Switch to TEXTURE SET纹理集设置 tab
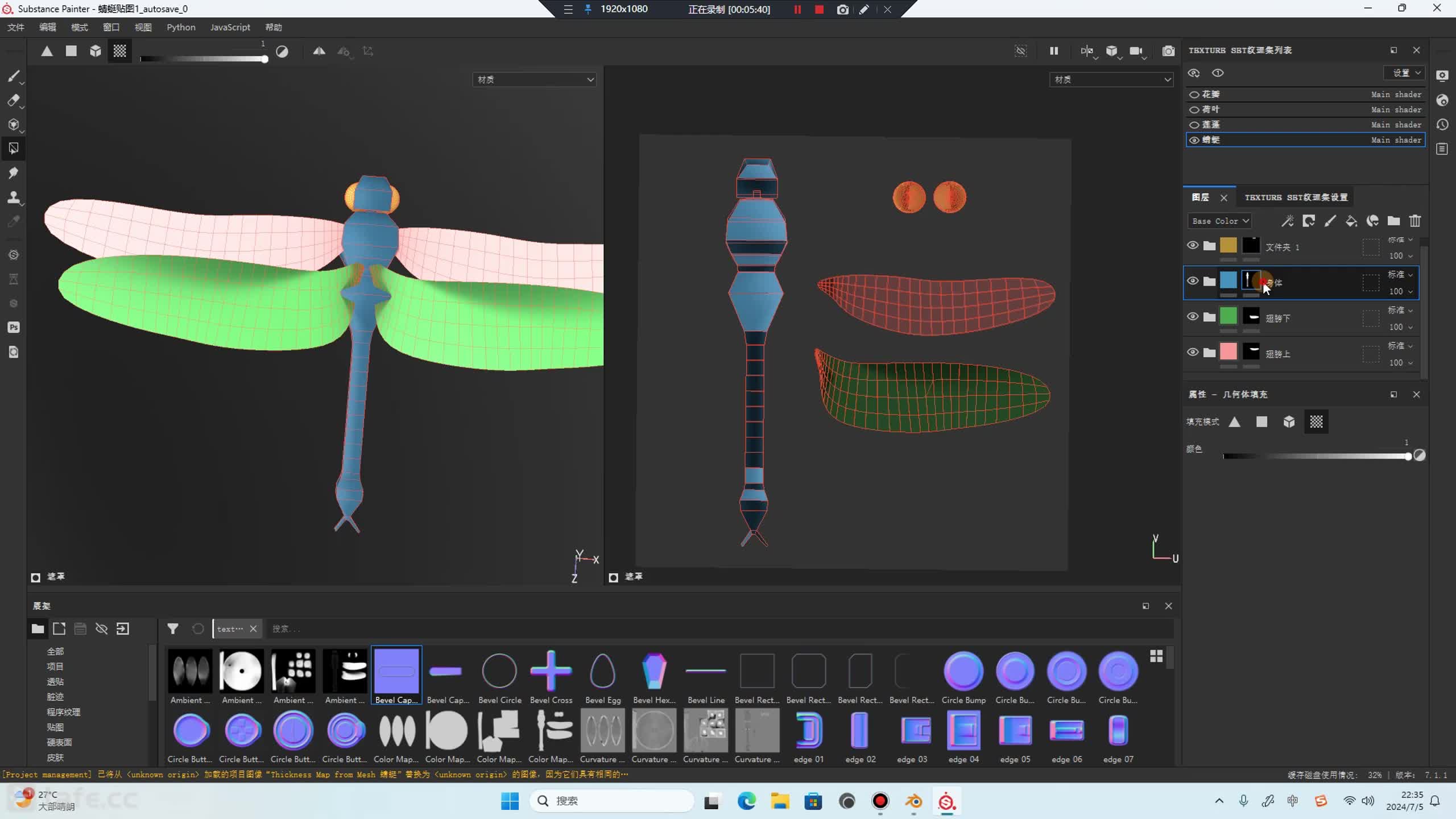Screen dimensions: 1456x819 click(1296, 197)
